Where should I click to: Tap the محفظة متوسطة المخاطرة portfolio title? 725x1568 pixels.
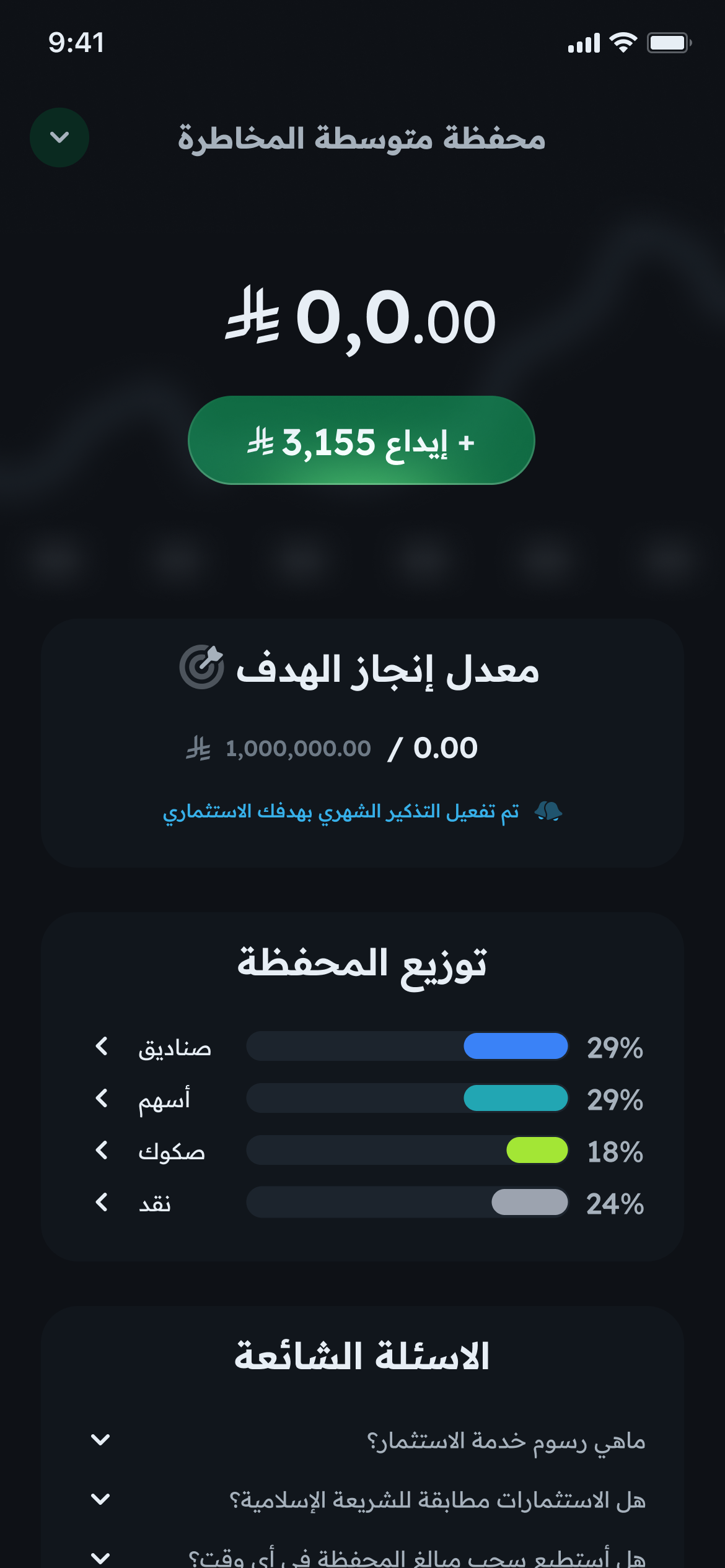tap(362, 138)
